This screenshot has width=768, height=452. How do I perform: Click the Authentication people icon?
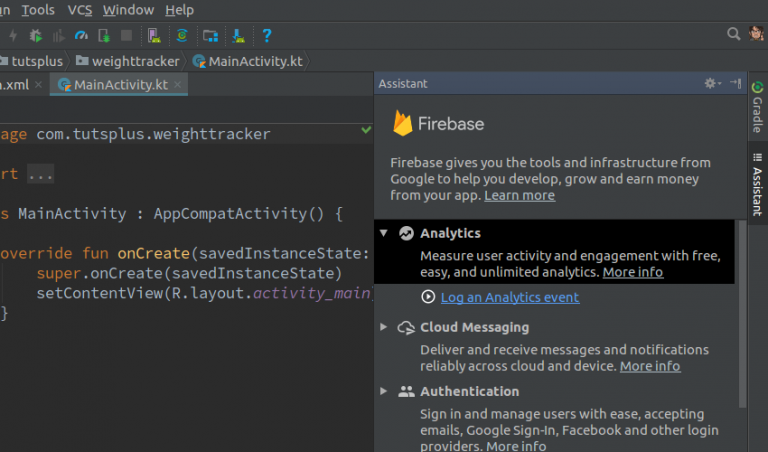click(x=406, y=391)
